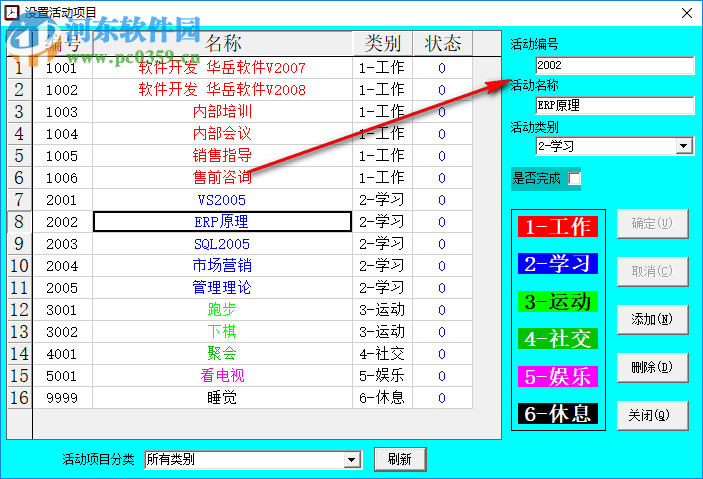Select the 市场营销 name cell
The width and height of the screenshot is (703, 479).
click(222, 266)
